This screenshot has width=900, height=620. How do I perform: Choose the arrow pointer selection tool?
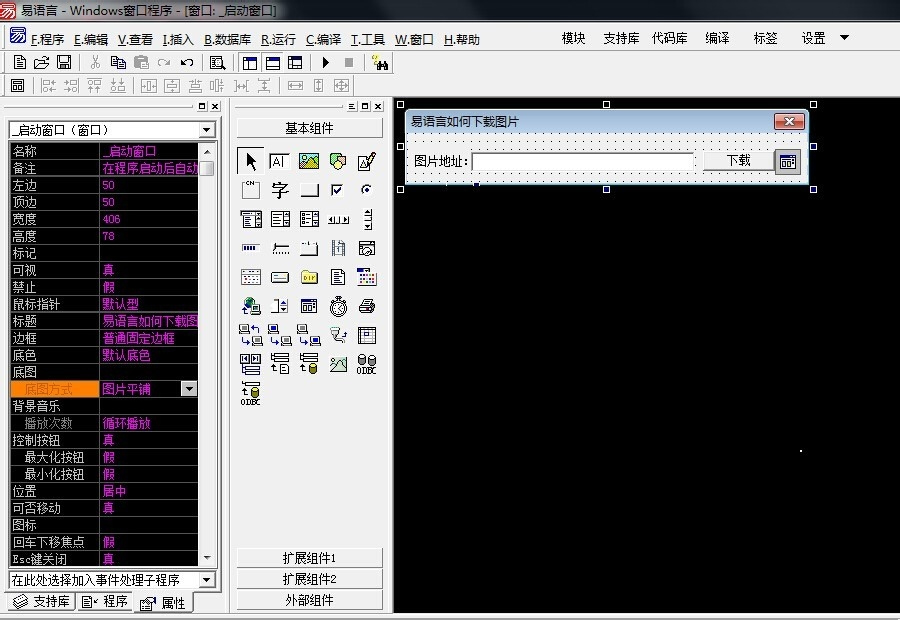click(251, 161)
